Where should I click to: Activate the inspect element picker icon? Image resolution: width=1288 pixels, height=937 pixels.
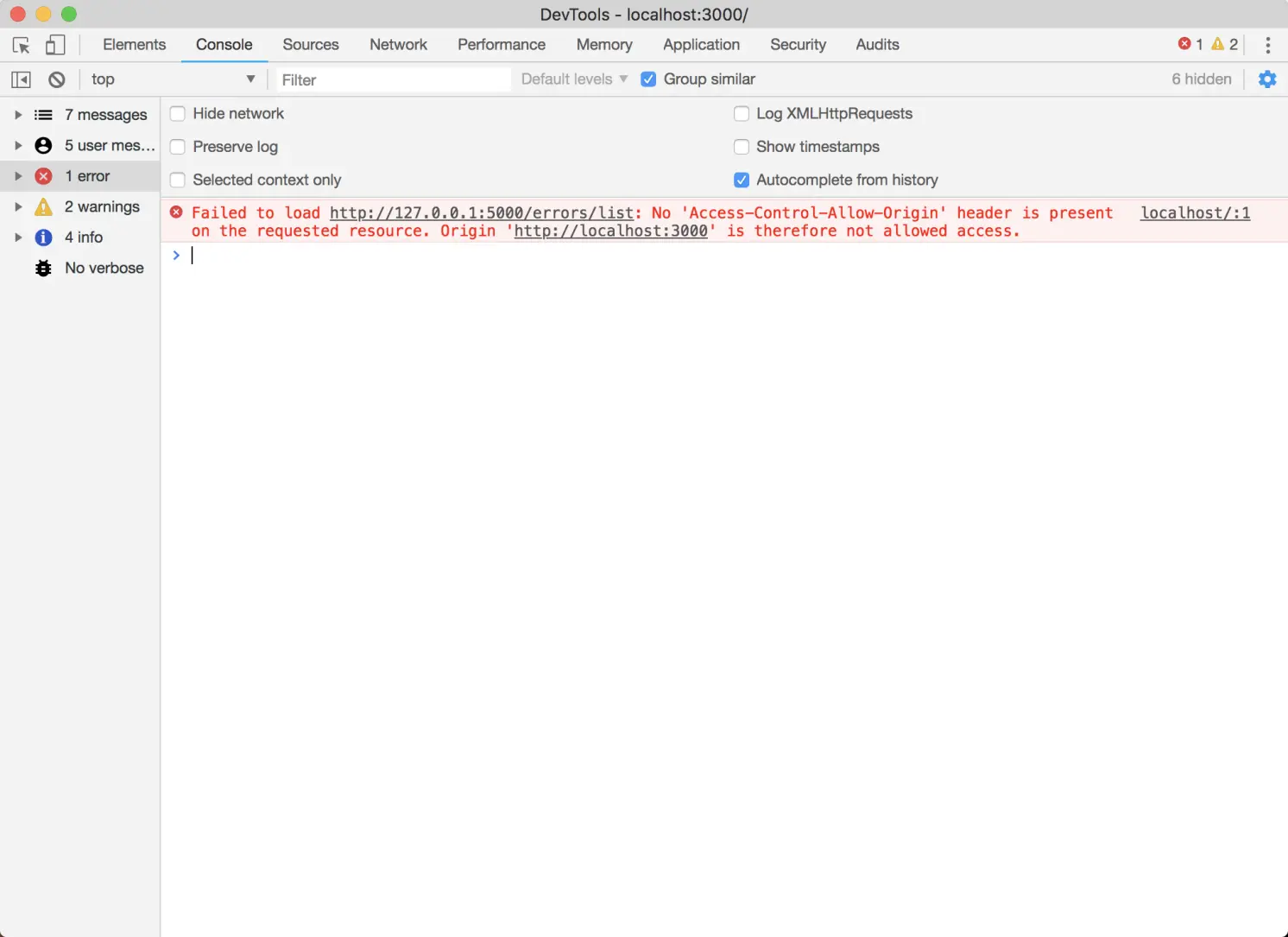coord(22,45)
